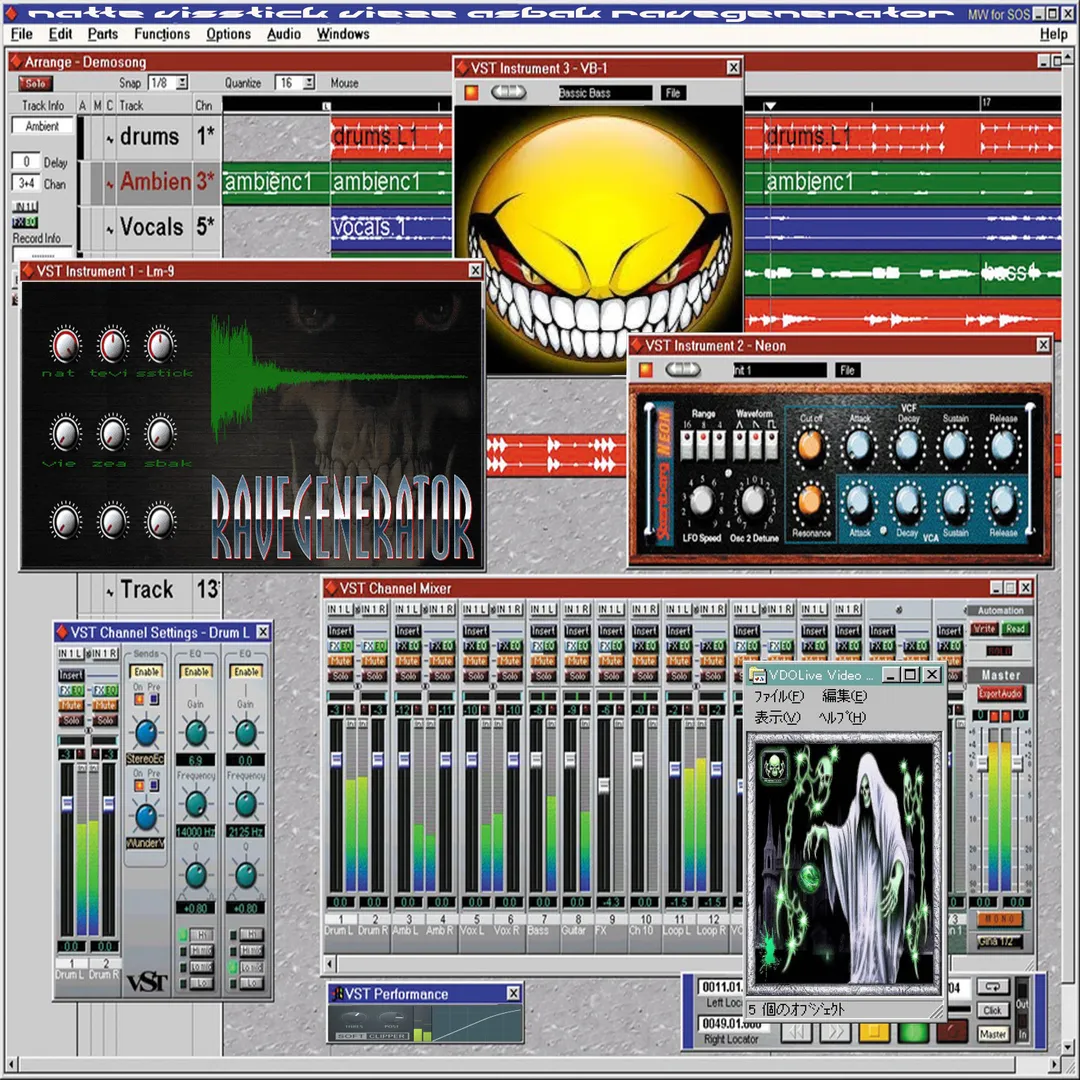The height and width of the screenshot is (1080, 1080).
Task: Click the red Record button in the transport
Action: 953,1032
